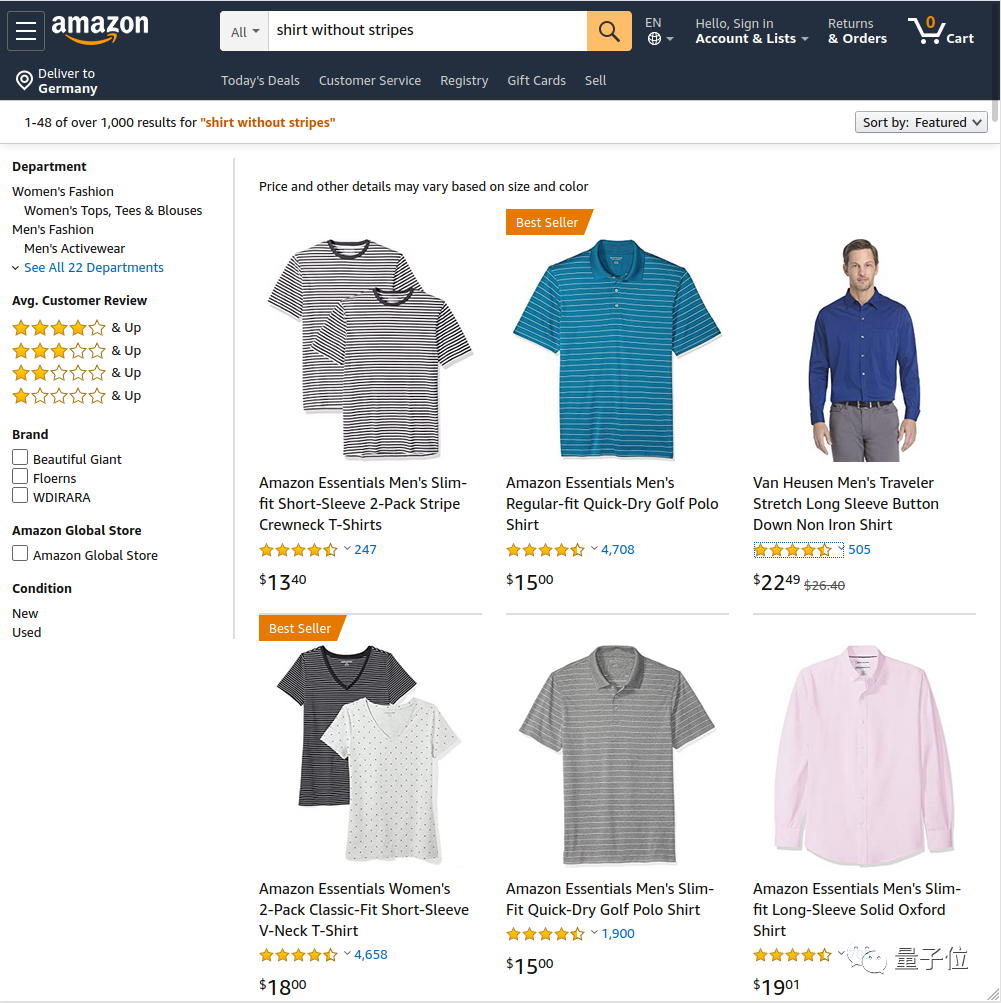
Task: Click inside the search text field
Action: (x=427, y=31)
